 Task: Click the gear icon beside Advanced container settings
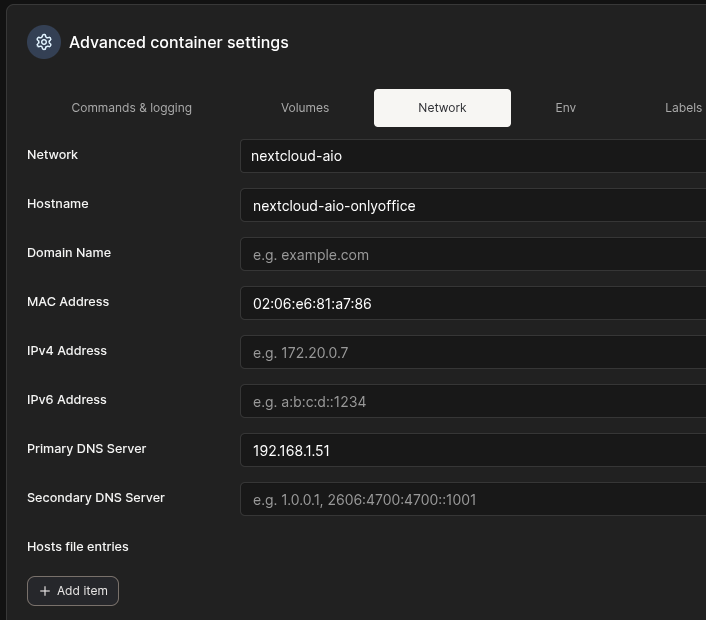(x=44, y=42)
